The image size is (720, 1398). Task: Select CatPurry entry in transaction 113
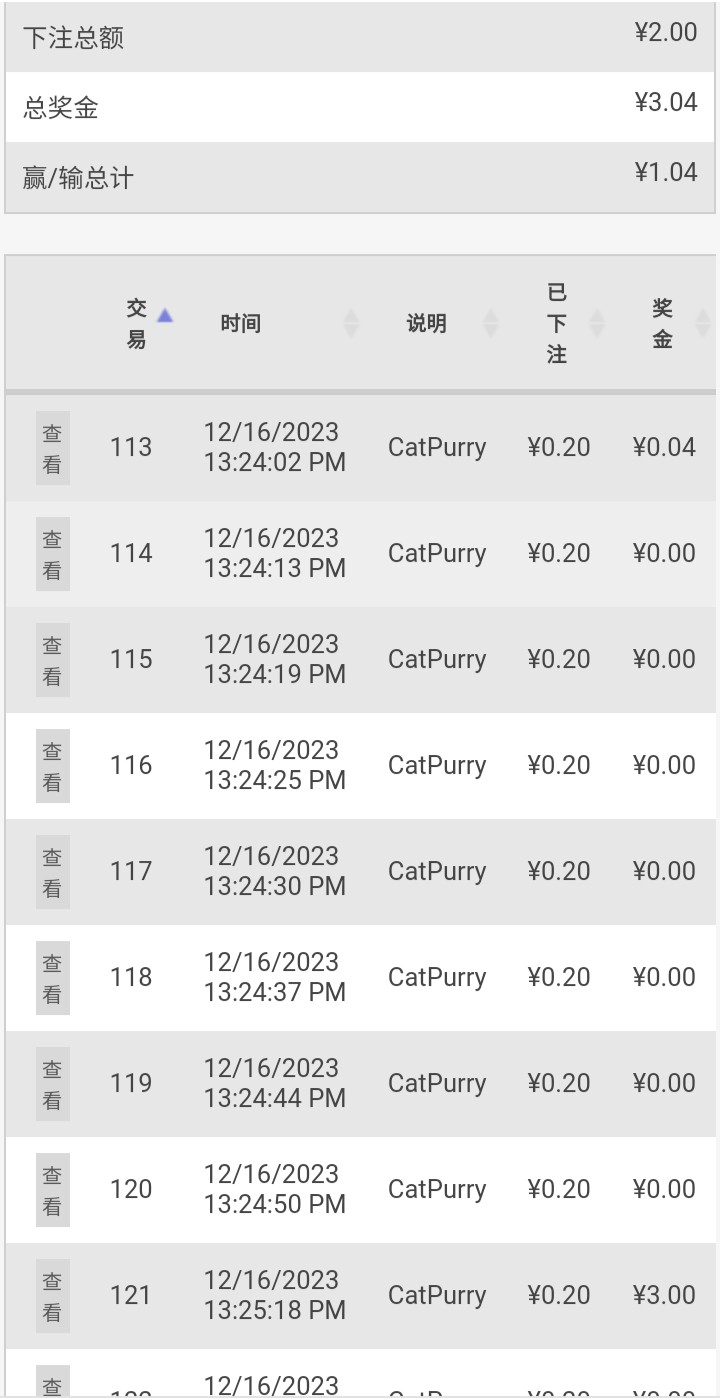coord(437,447)
